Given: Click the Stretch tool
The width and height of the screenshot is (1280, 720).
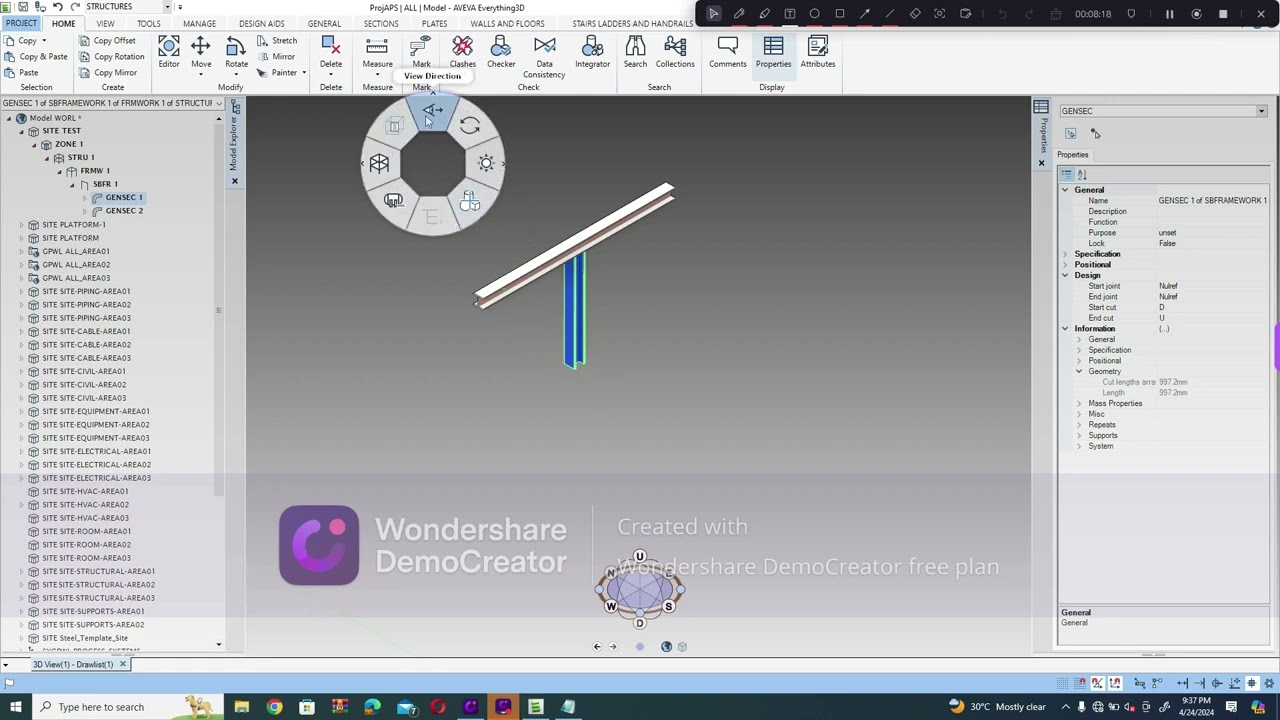Looking at the screenshot, I should coord(276,41).
